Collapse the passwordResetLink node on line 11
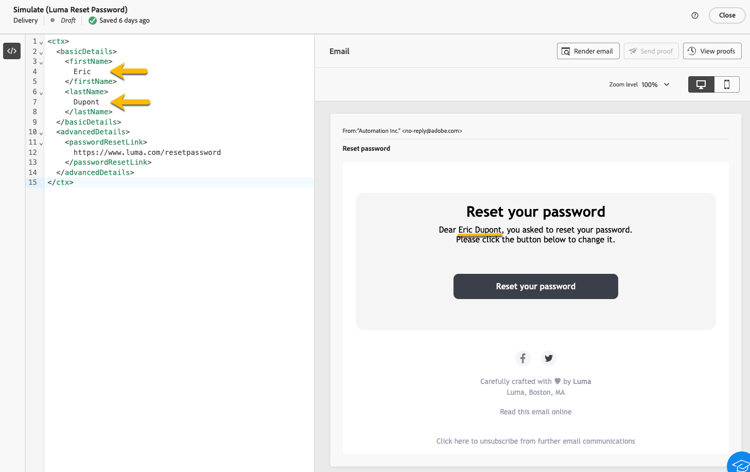This screenshot has height=472, width=750. [41, 143]
